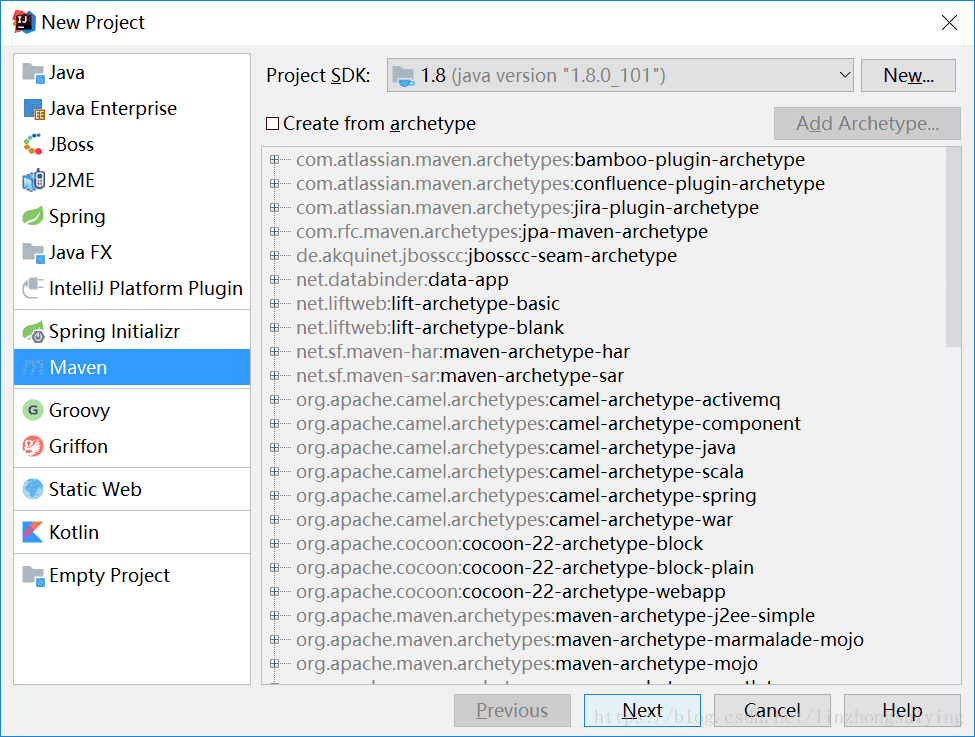Open the Project SDK dropdown
Image resolution: width=975 pixels, height=737 pixels.
(844, 75)
